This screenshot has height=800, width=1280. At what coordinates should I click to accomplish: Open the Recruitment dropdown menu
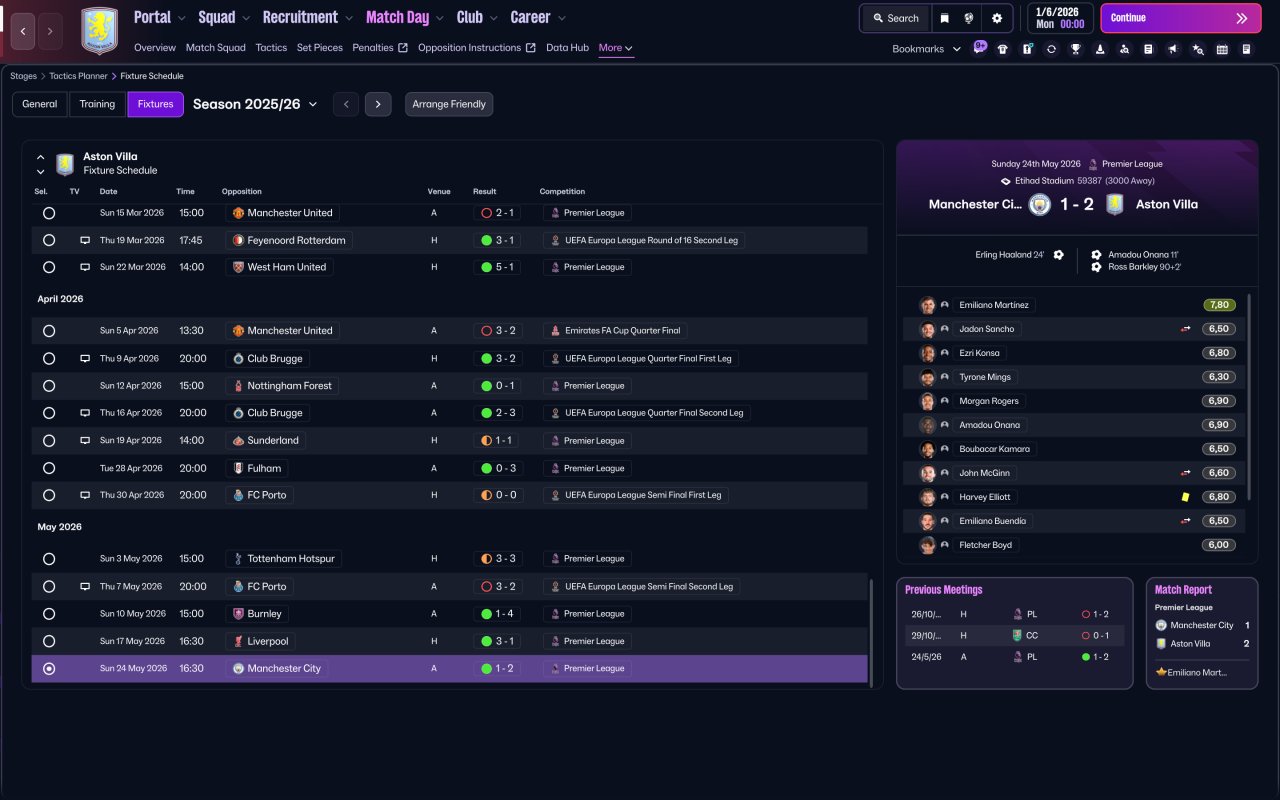click(308, 18)
